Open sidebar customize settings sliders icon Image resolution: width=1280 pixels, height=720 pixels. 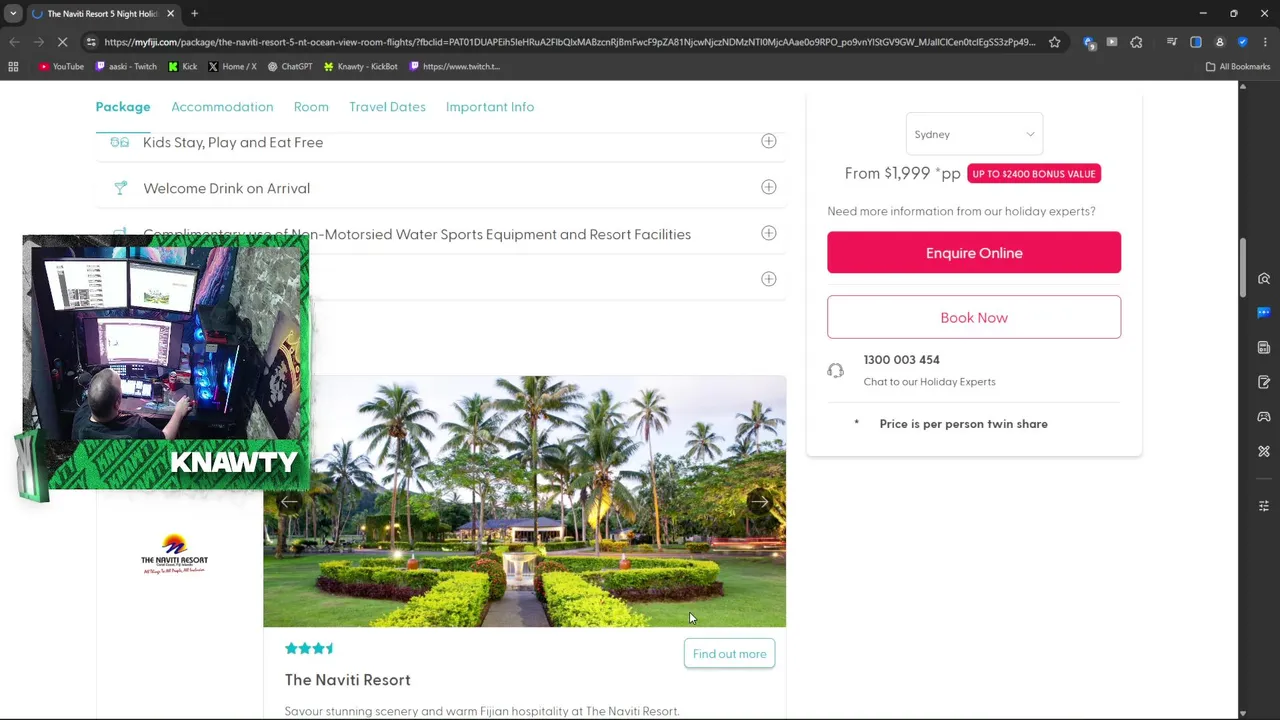tap(1264, 506)
